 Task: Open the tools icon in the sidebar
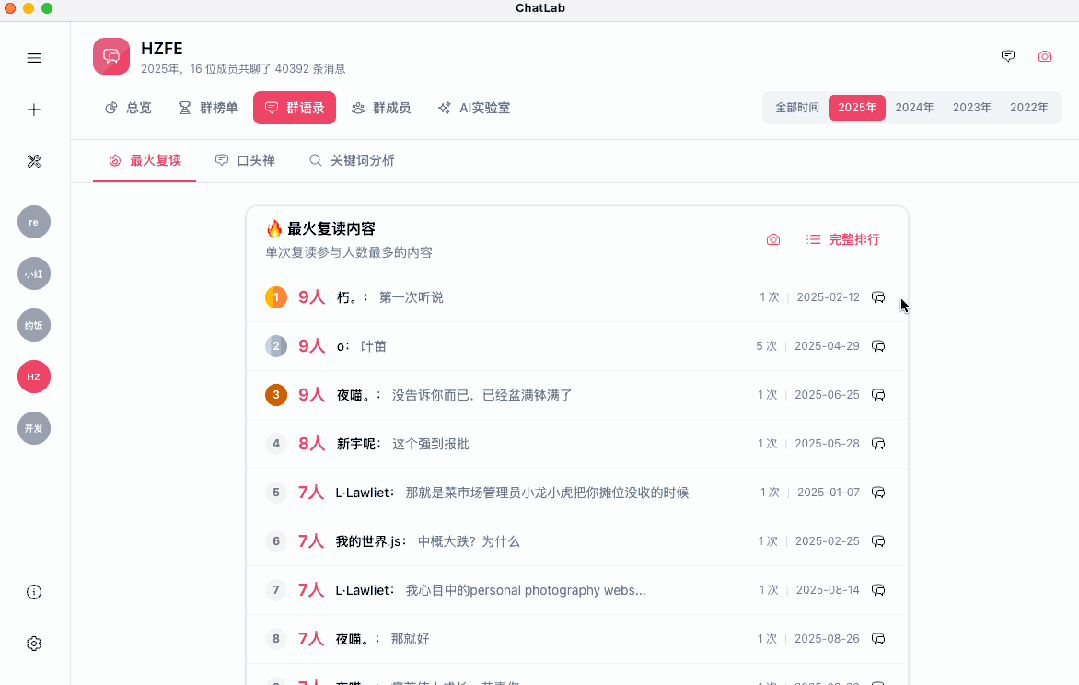tap(34, 161)
